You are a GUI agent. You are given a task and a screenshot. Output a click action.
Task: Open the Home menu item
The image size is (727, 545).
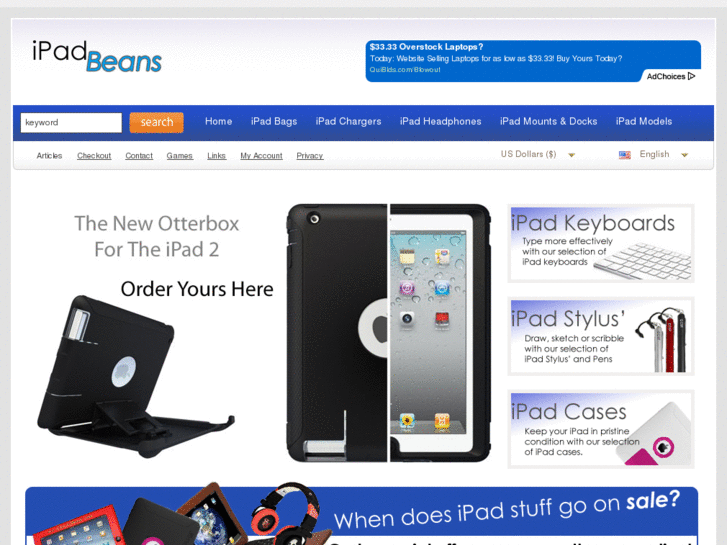(218, 122)
